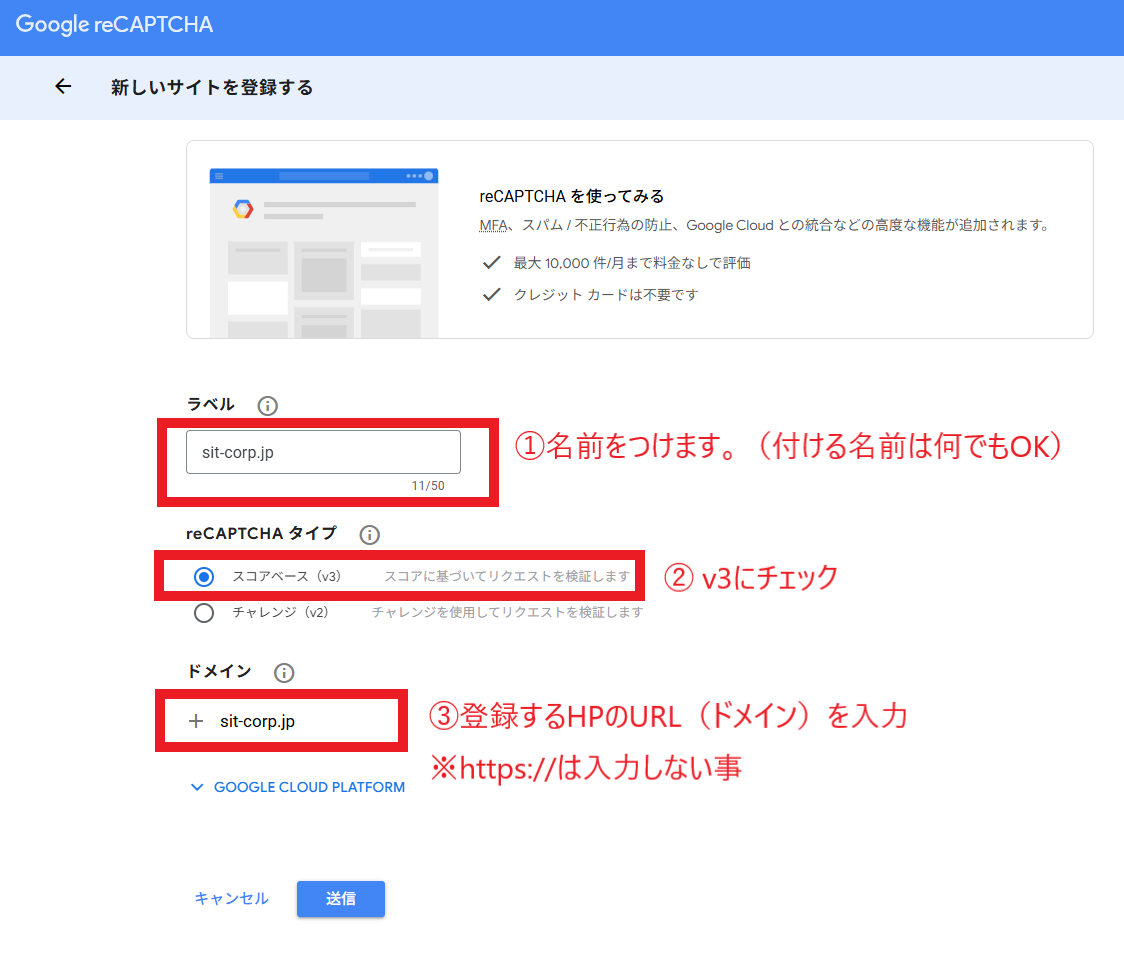This screenshot has height=957, width=1124.
Task: Click the checkmark beside 最大 10,000 件/月
Action: click(x=491, y=263)
